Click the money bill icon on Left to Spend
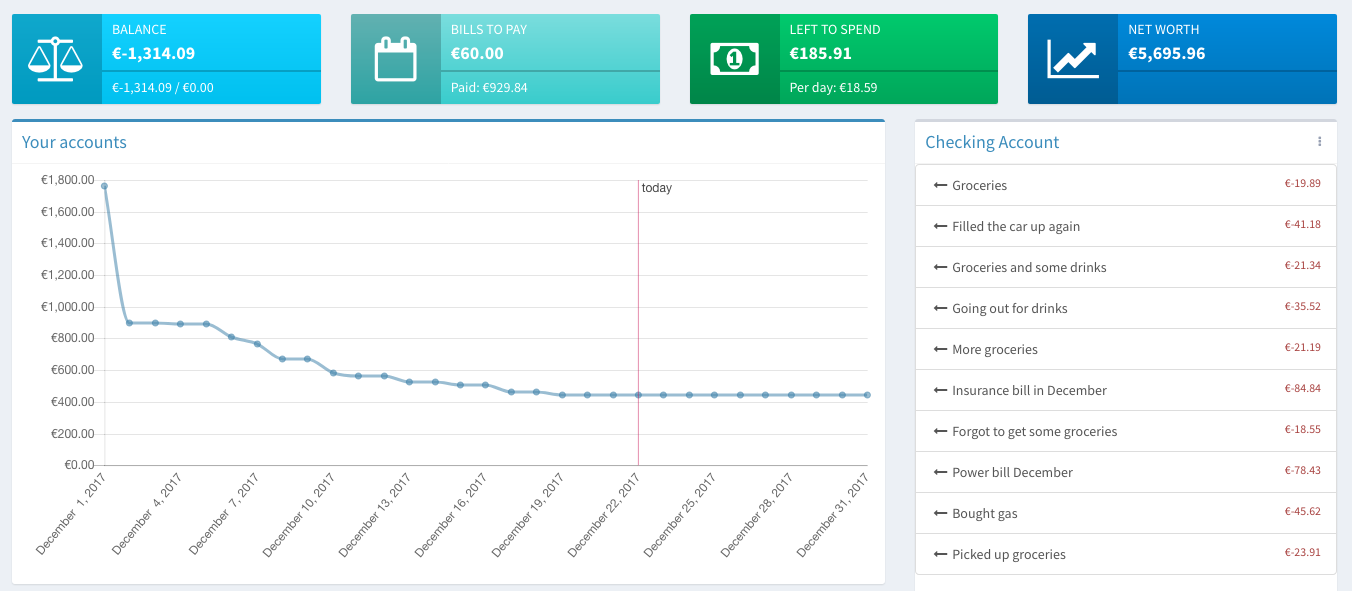This screenshot has height=591, width=1352. [734, 59]
